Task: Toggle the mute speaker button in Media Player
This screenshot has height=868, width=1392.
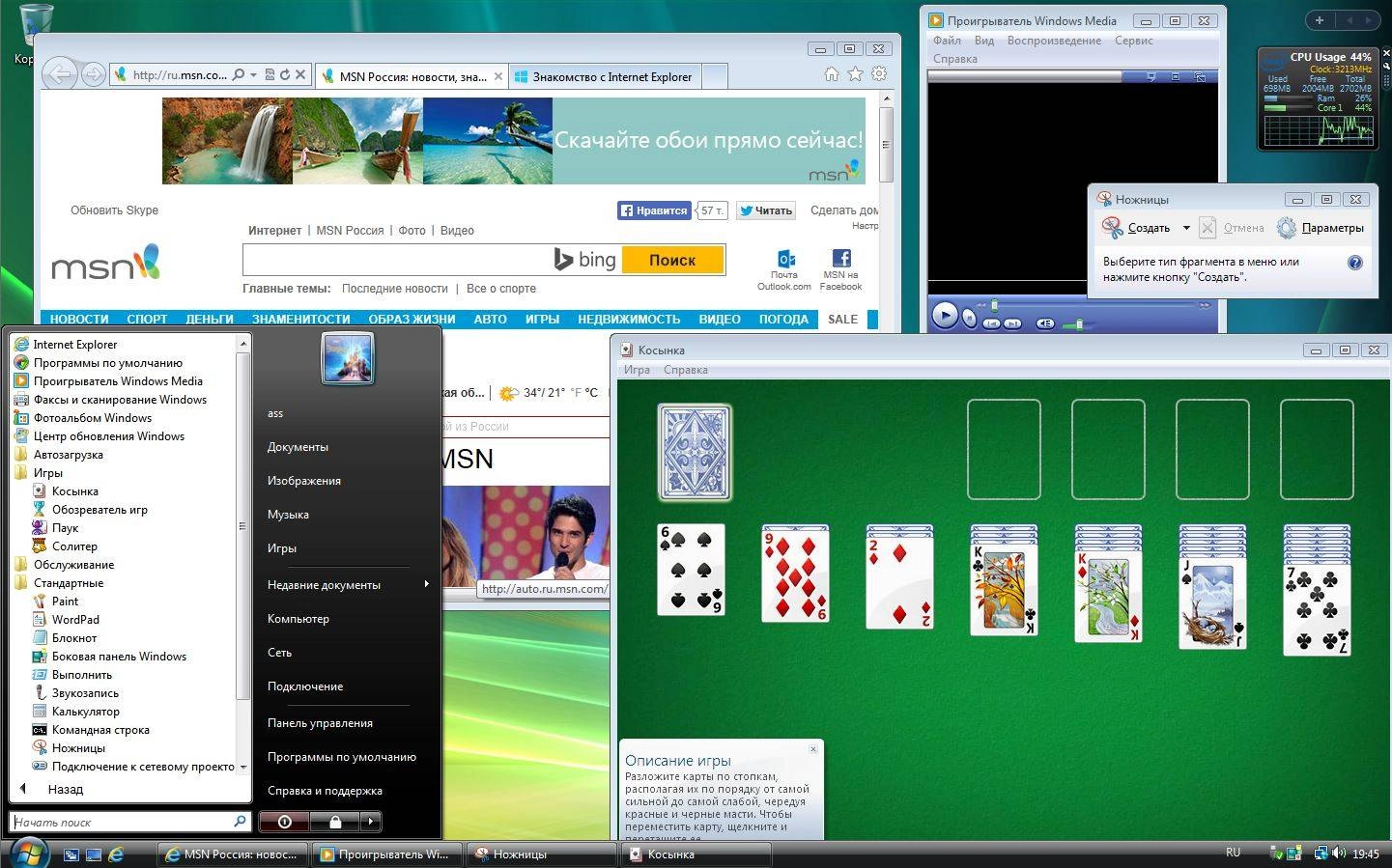Action: pyautogui.click(x=1044, y=323)
